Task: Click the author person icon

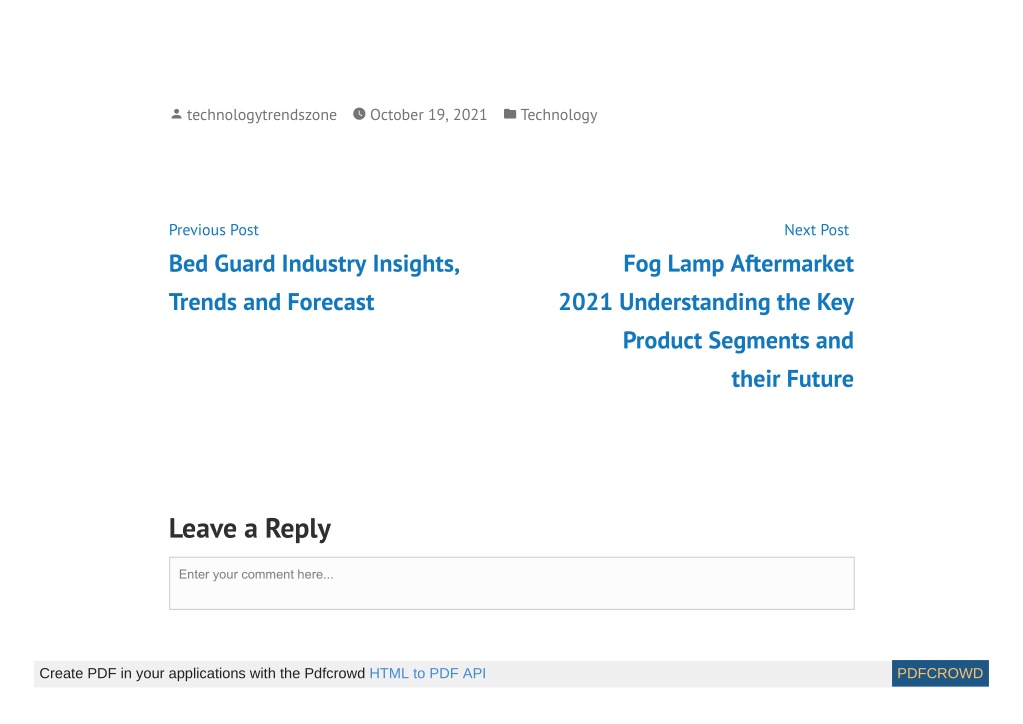Action: click(x=176, y=114)
